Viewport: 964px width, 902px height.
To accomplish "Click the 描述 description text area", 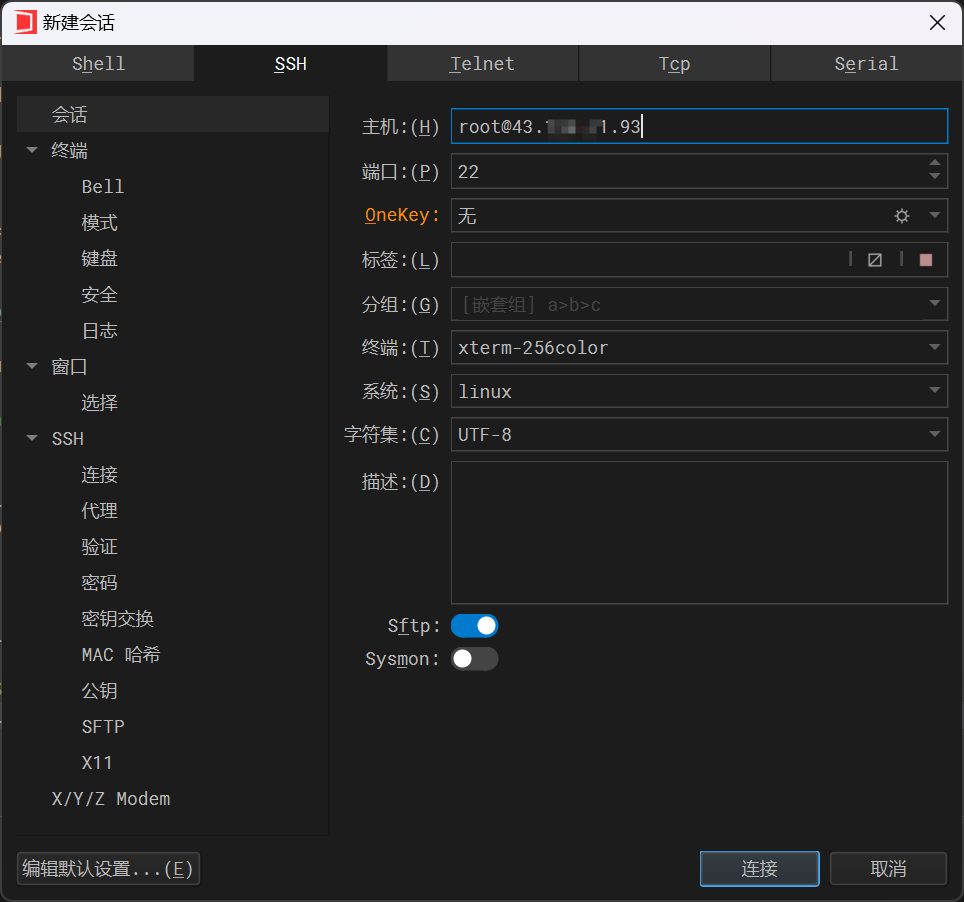I will [x=699, y=532].
